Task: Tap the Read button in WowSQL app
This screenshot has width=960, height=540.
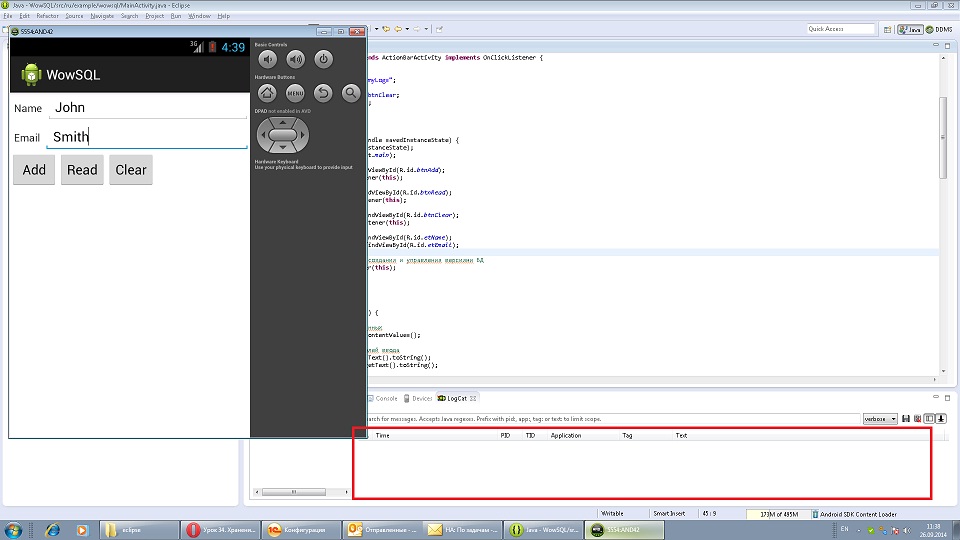Action: [x=82, y=170]
